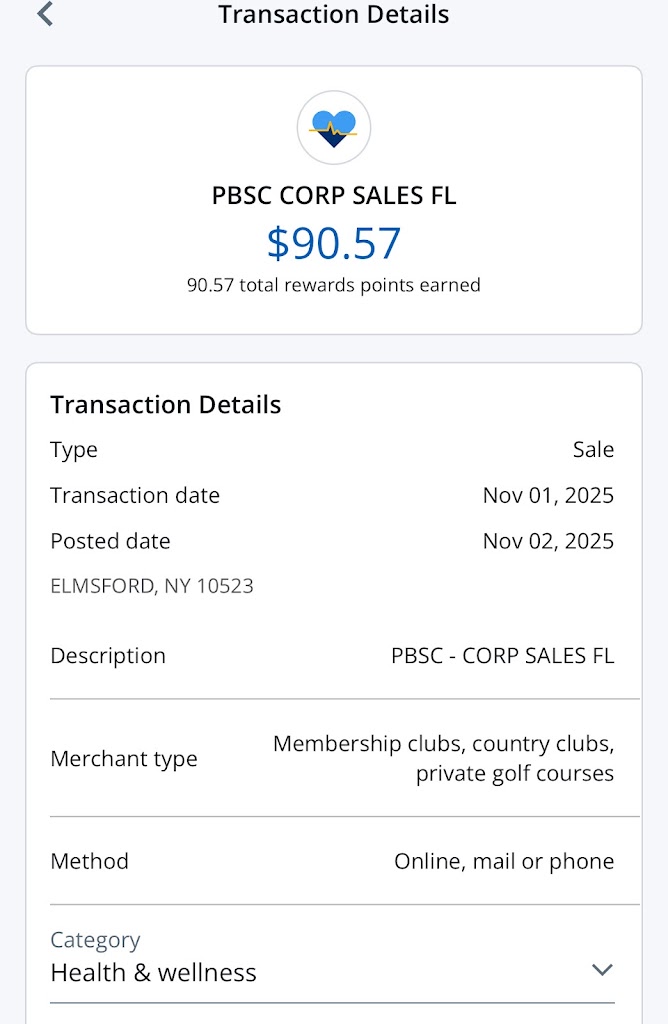The image size is (668, 1024).
Task: Tap the $90.57 transaction amount
Action: point(334,243)
